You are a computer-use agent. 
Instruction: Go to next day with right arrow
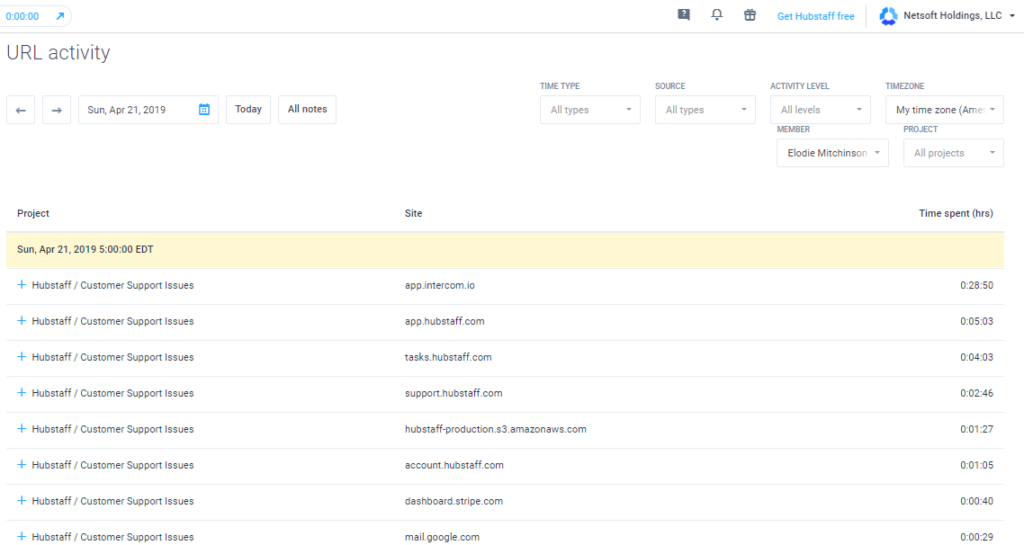[57, 110]
